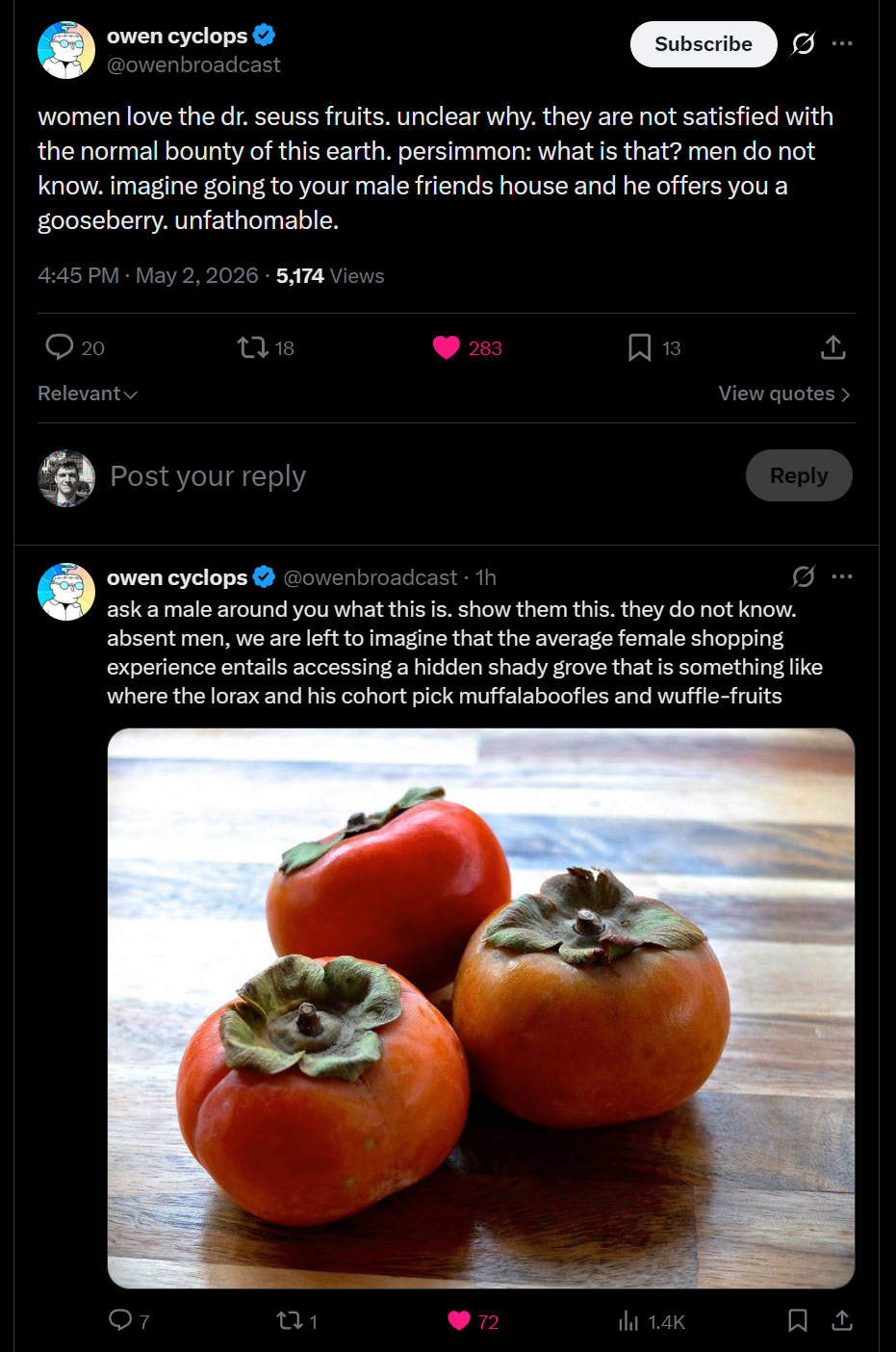
Task: Open the more options menu on main post
Action: point(842,43)
